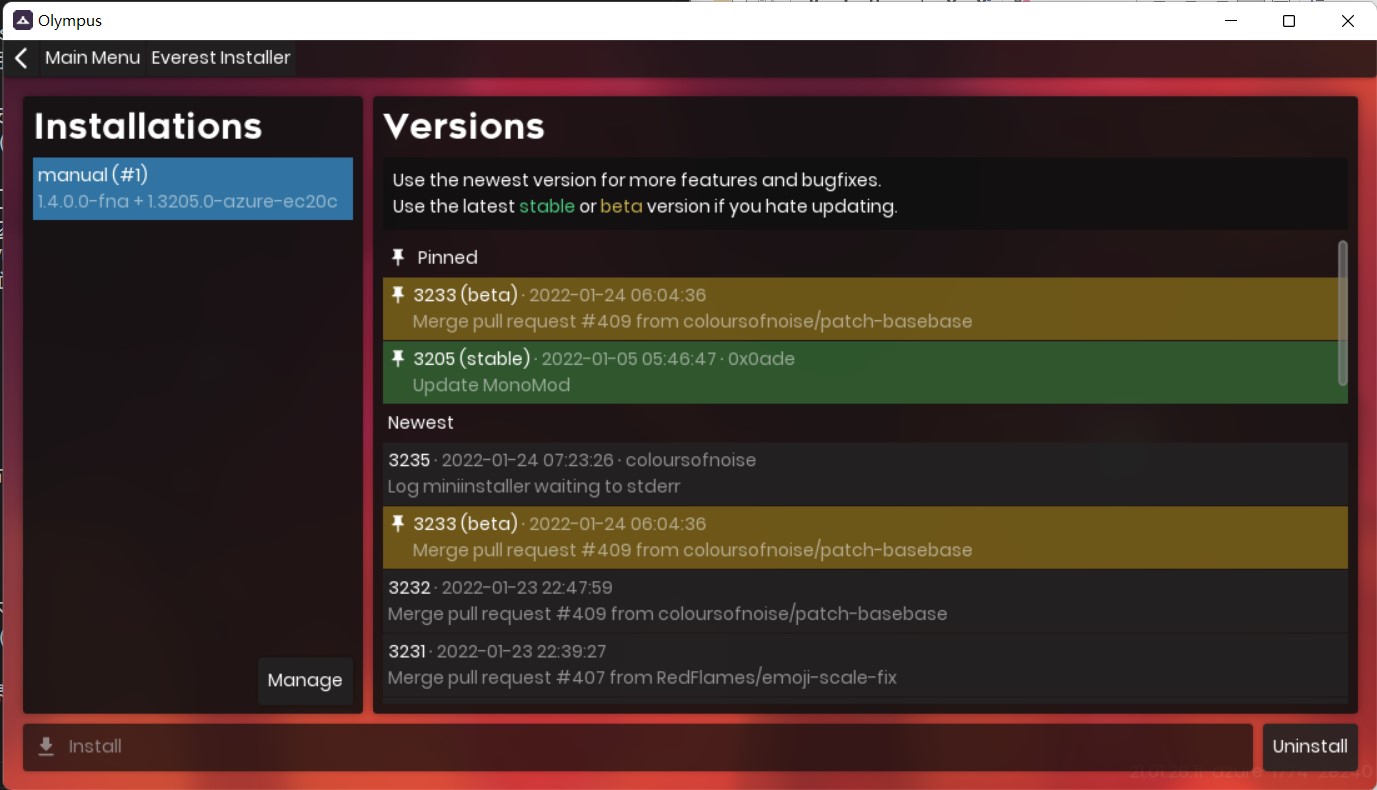This screenshot has height=790, width=1377.
Task: Click 'Log miniinstaller waiting to stderr' text
Action: (534, 487)
